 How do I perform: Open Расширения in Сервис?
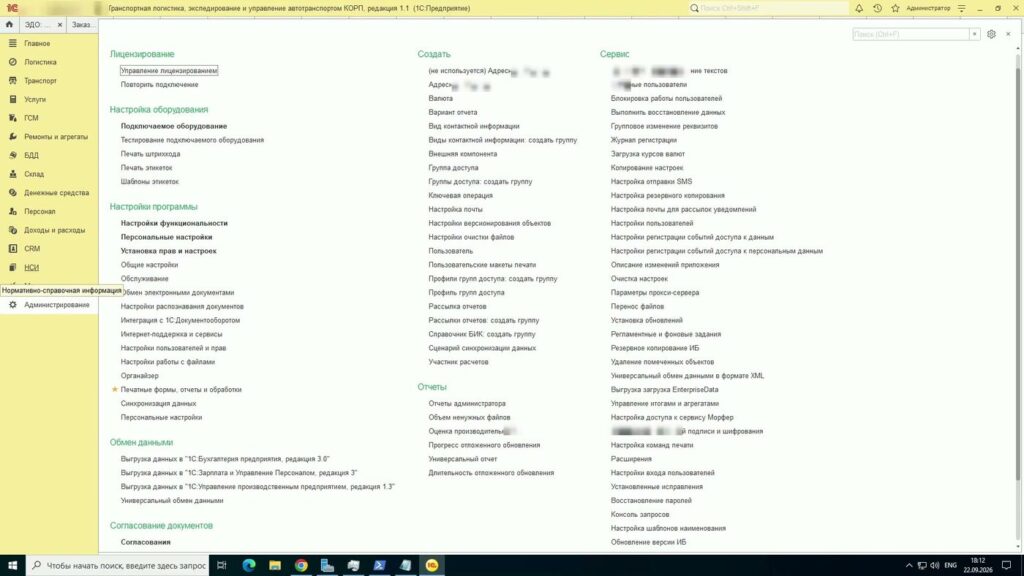(631, 459)
